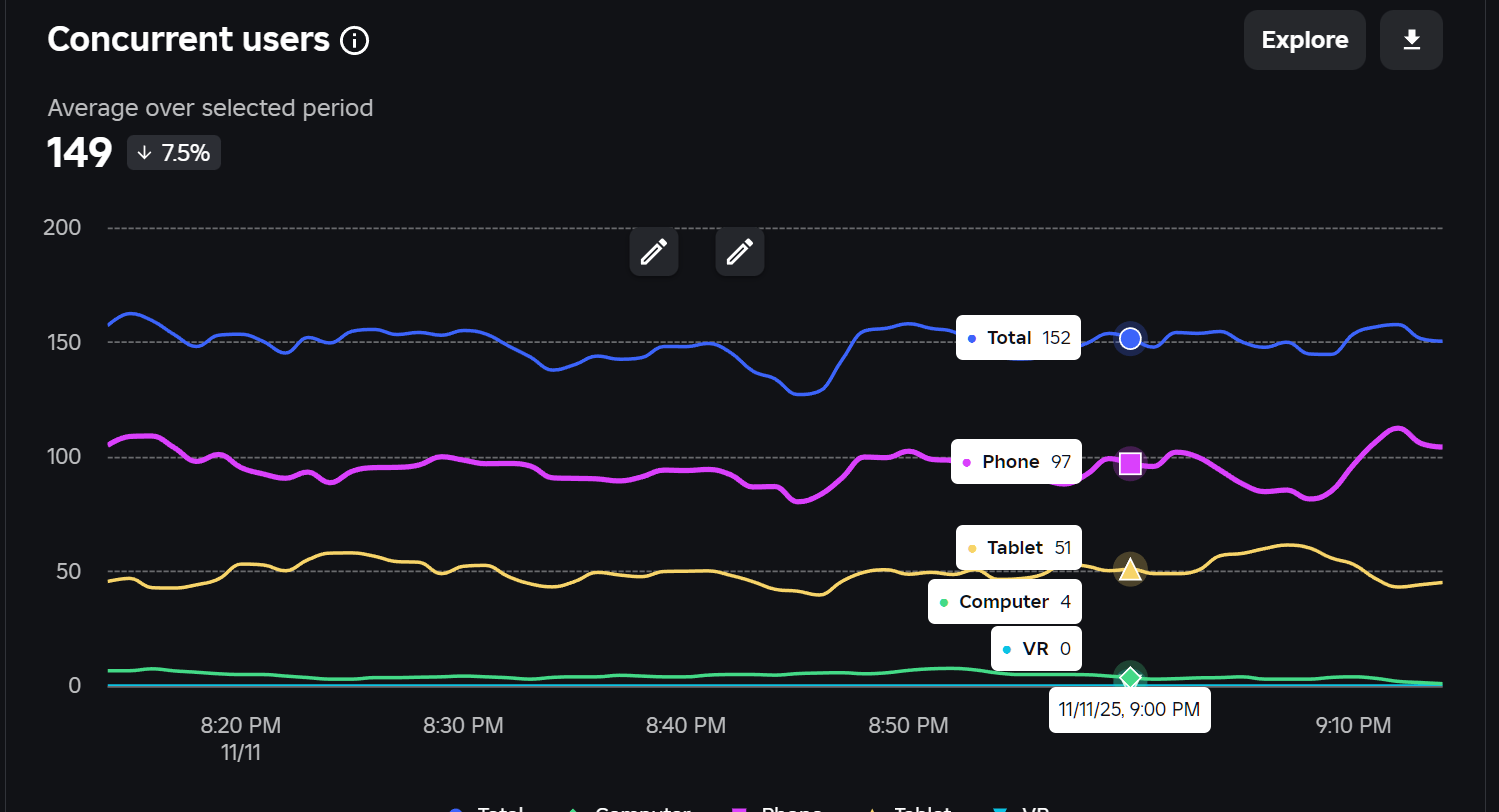Download the concurrent users chart data
1499x812 pixels.
tap(1411, 40)
